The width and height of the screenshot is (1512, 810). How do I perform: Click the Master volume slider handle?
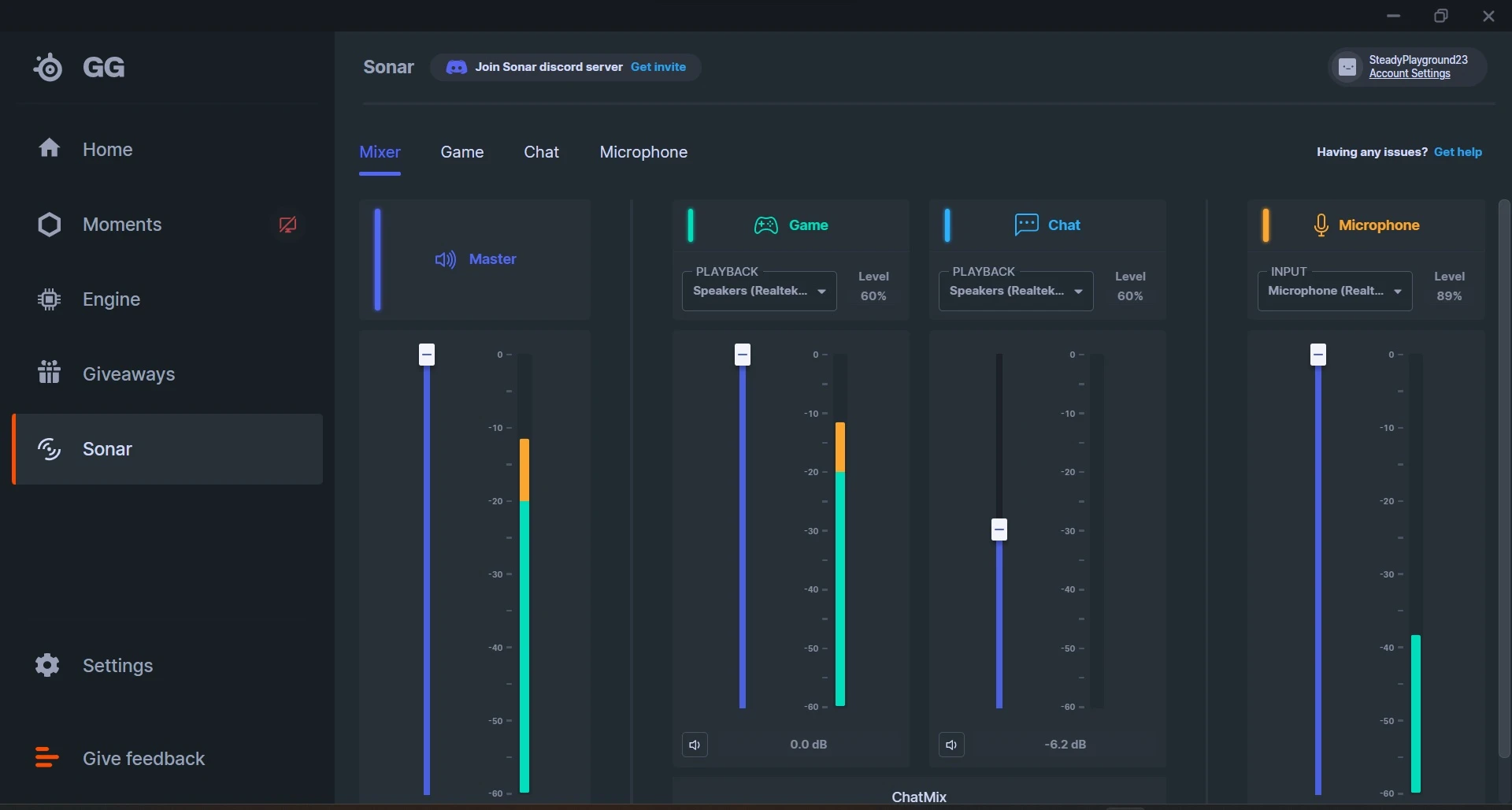coord(427,355)
